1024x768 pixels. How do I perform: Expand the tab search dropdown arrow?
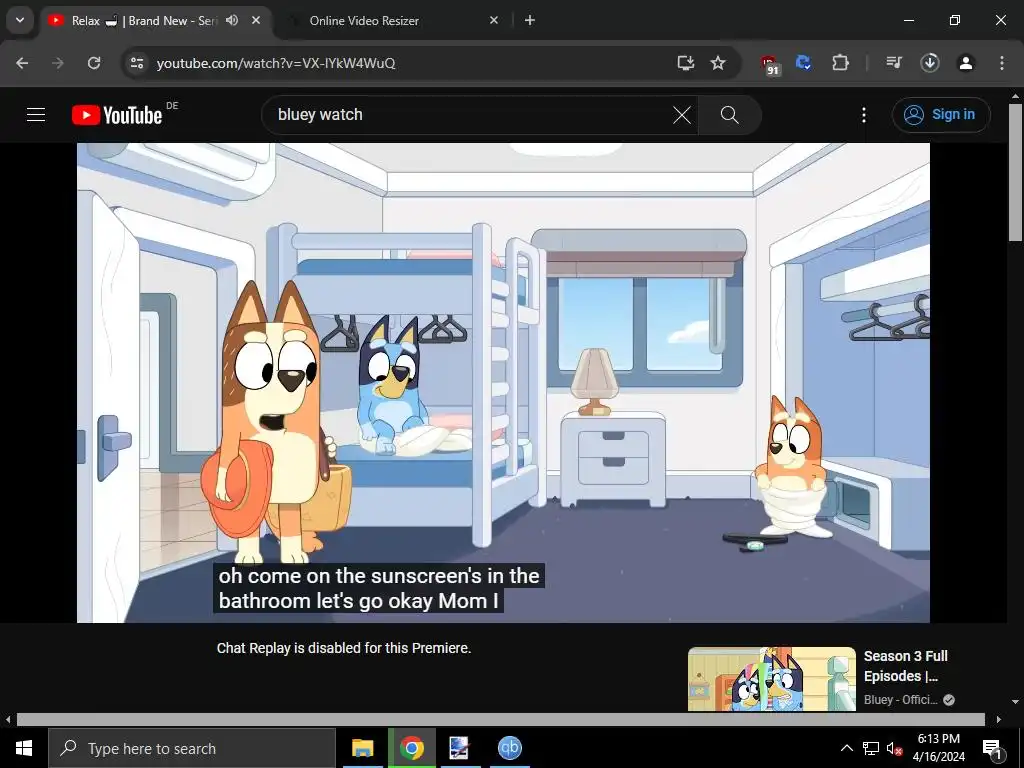(x=20, y=20)
